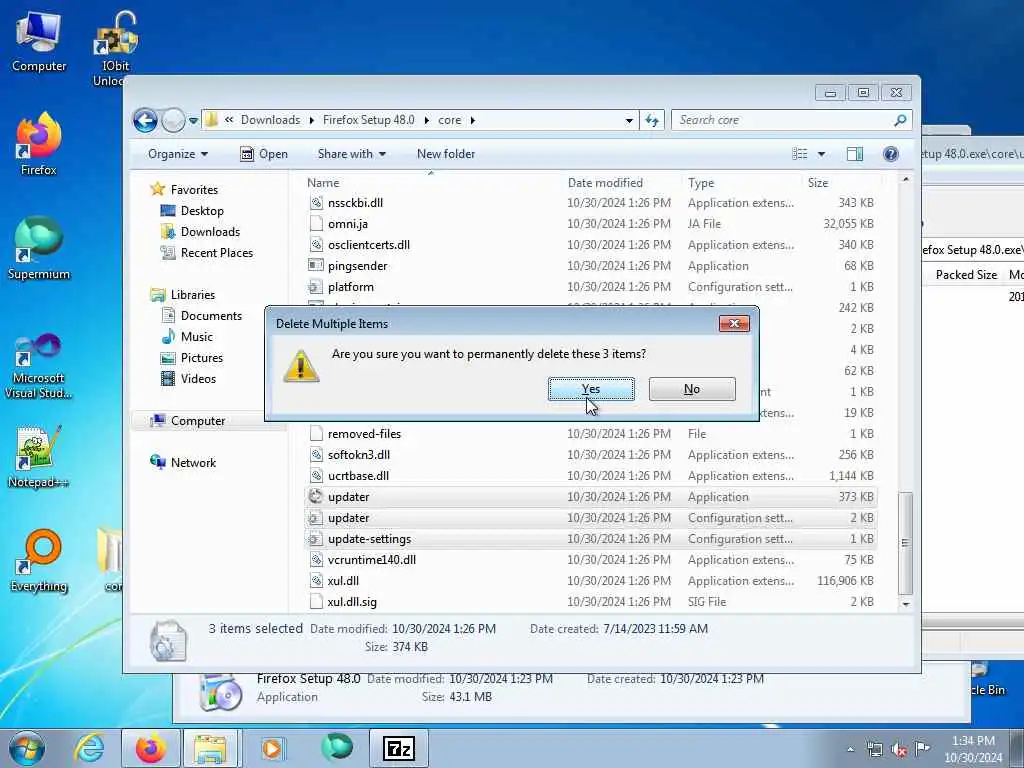Image resolution: width=1024 pixels, height=768 pixels.
Task: Change the view with the view icon
Action: click(x=799, y=154)
